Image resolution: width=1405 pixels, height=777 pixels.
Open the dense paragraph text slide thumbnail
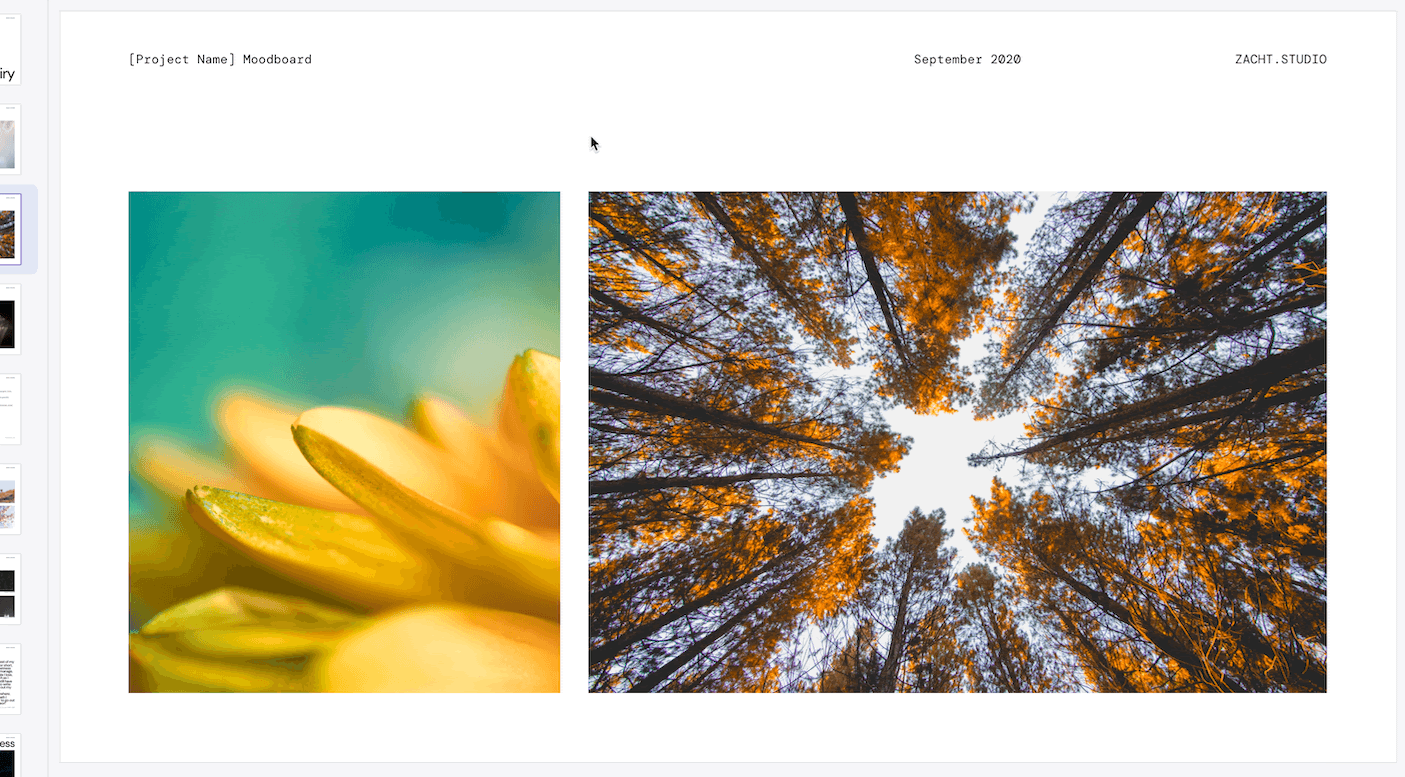(x=9, y=679)
